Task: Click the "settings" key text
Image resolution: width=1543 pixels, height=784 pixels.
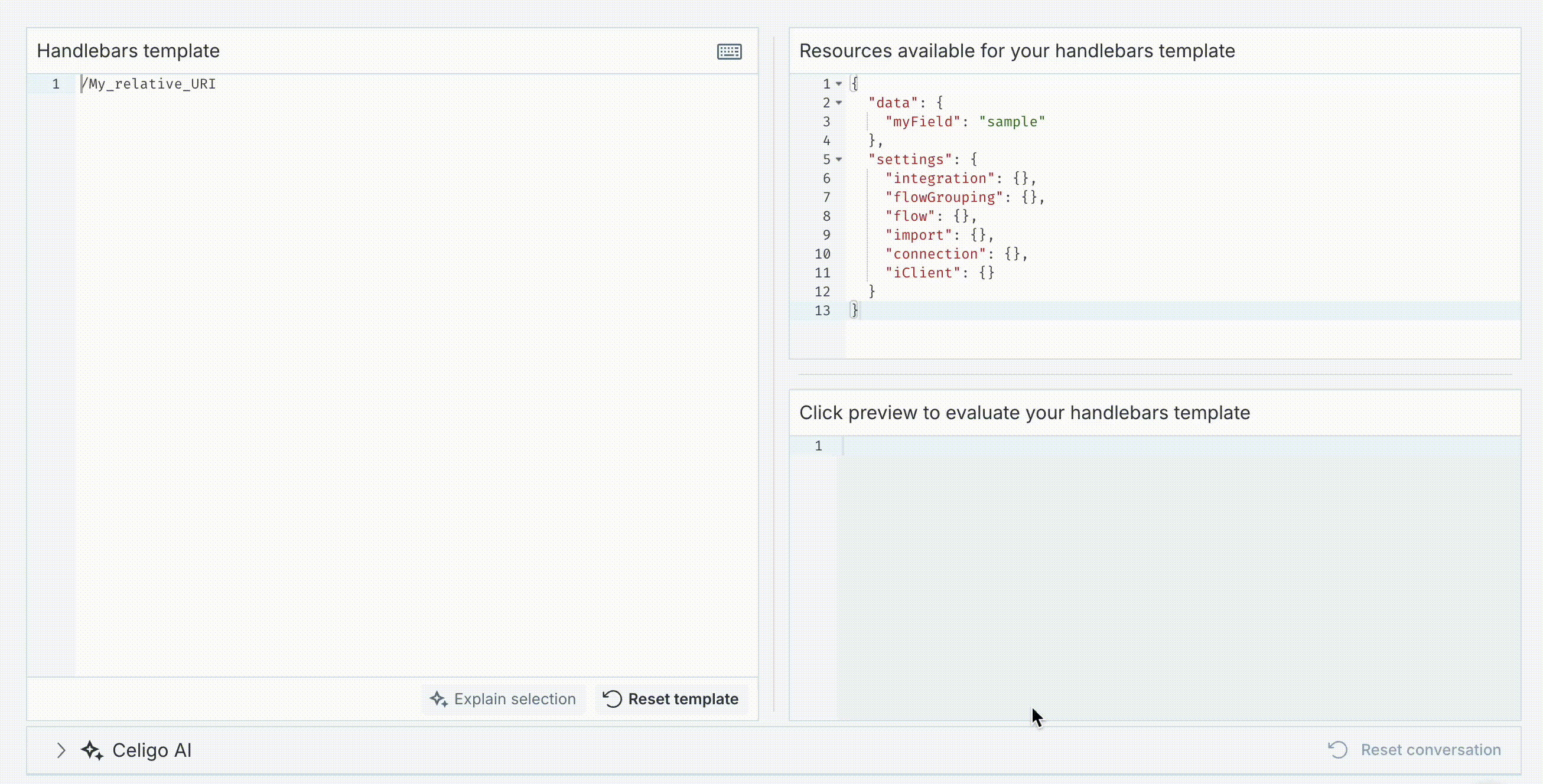Action: point(910,159)
